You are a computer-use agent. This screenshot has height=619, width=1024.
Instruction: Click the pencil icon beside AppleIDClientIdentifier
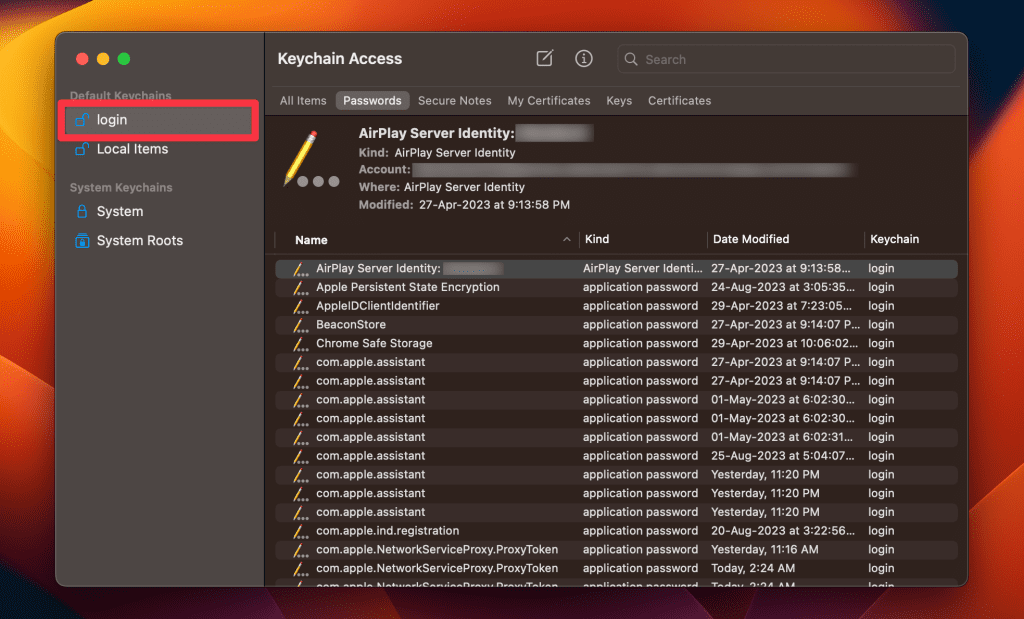(x=300, y=306)
